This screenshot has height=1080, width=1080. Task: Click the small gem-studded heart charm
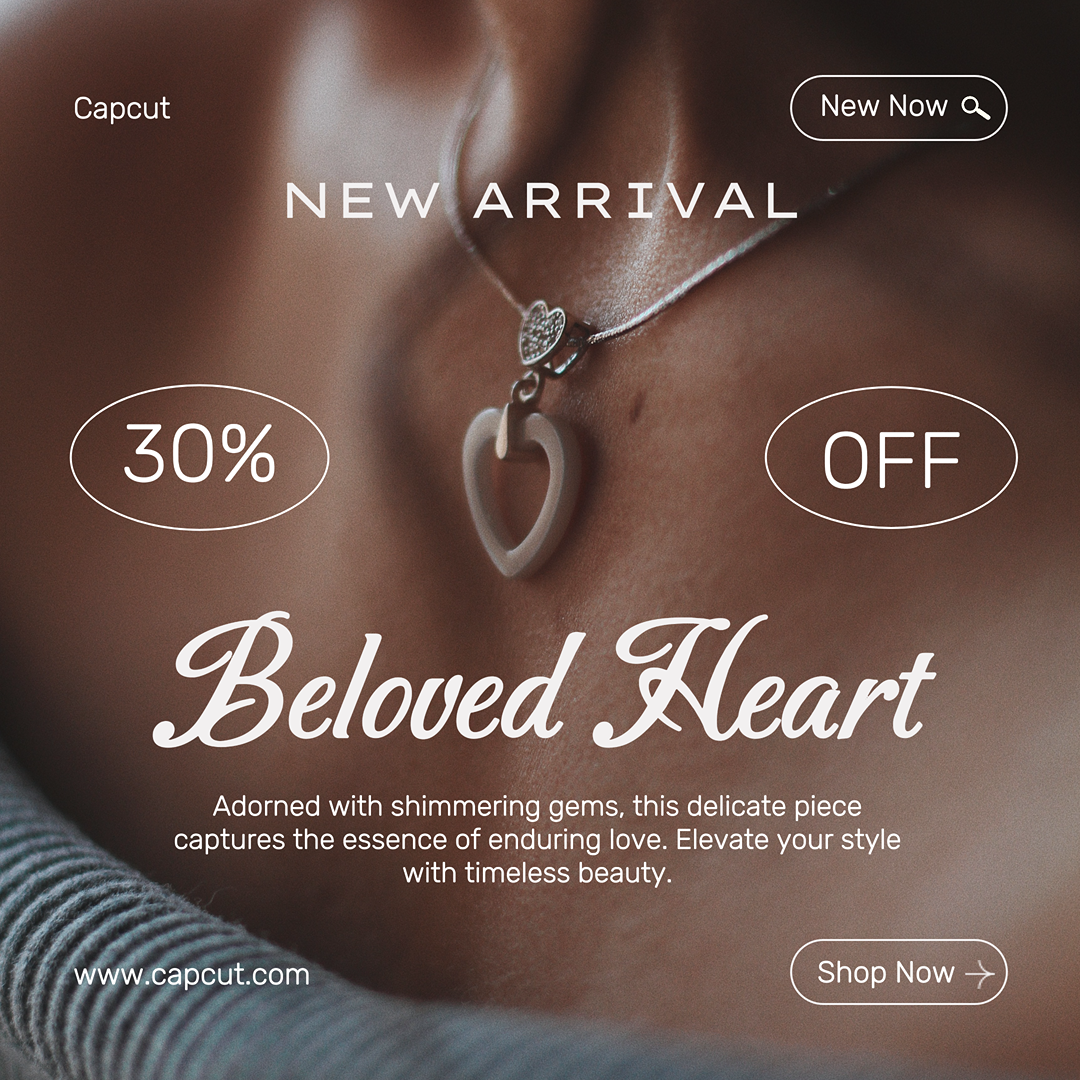pyautogui.click(x=542, y=333)
